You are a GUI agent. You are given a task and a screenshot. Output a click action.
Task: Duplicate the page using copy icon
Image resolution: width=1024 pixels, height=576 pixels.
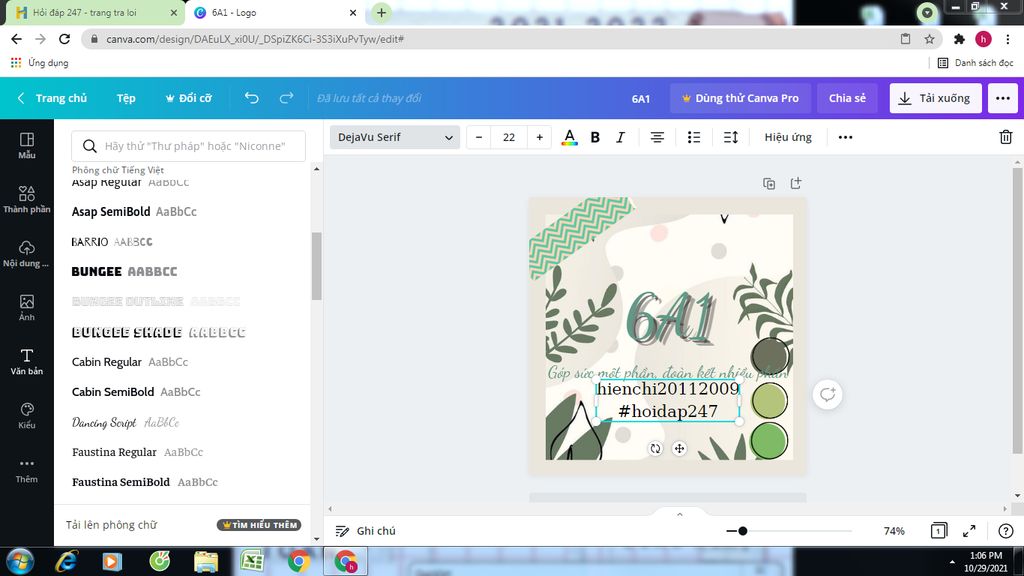[x=769, y=184]
